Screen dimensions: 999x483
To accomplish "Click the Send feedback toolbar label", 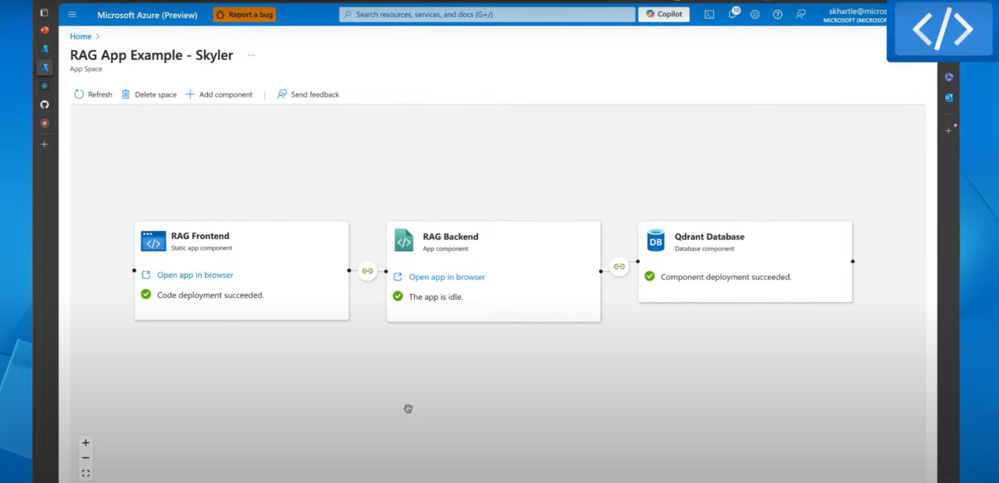I will point(315,94).
